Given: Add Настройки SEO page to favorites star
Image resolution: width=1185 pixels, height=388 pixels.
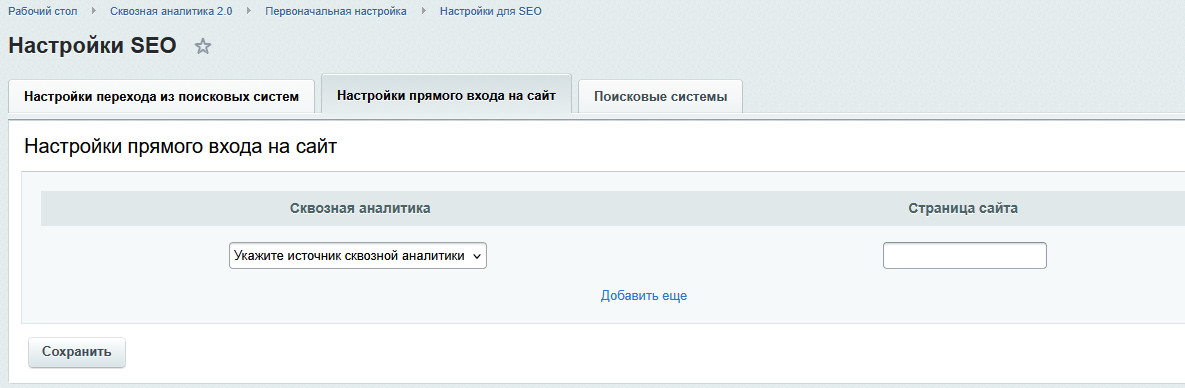Looking at the screenshot, I should [x=203, y=46].
